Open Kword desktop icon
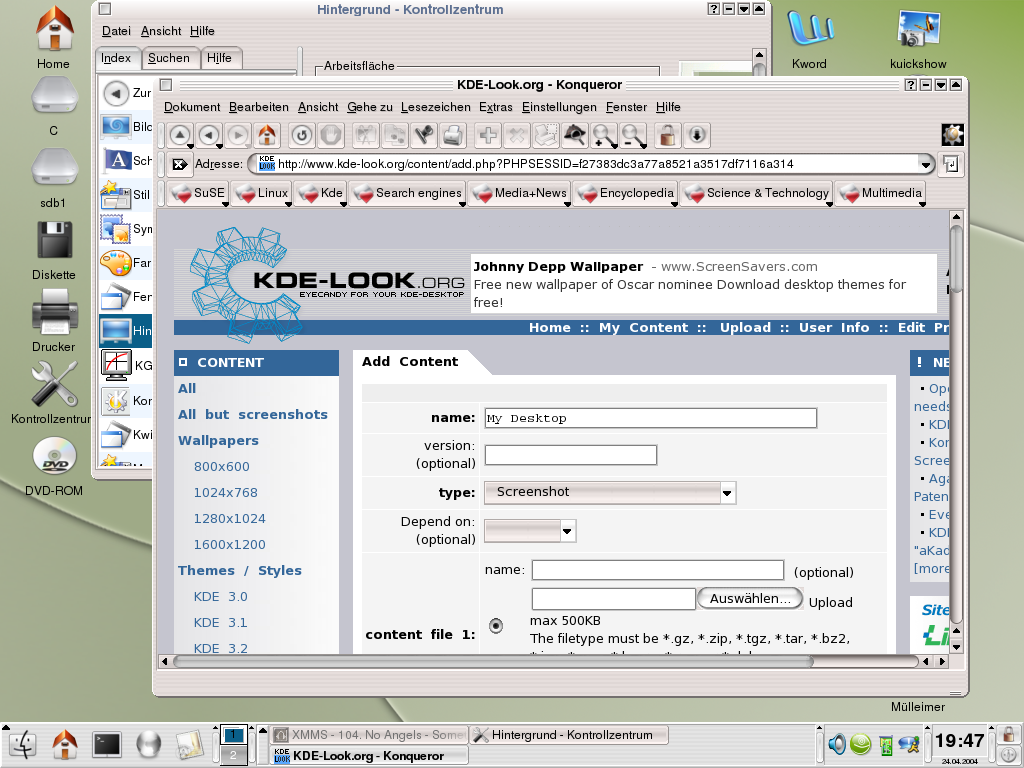The image size is (1024, 768). 809,39
